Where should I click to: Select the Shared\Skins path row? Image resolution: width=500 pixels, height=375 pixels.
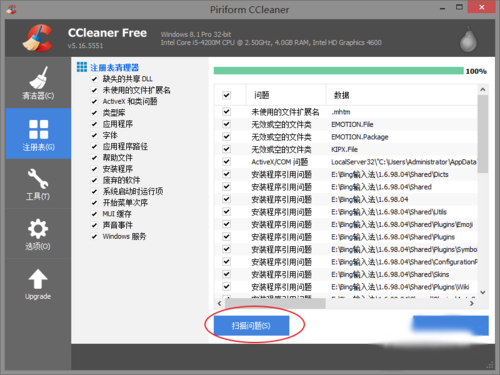(345, 274)
